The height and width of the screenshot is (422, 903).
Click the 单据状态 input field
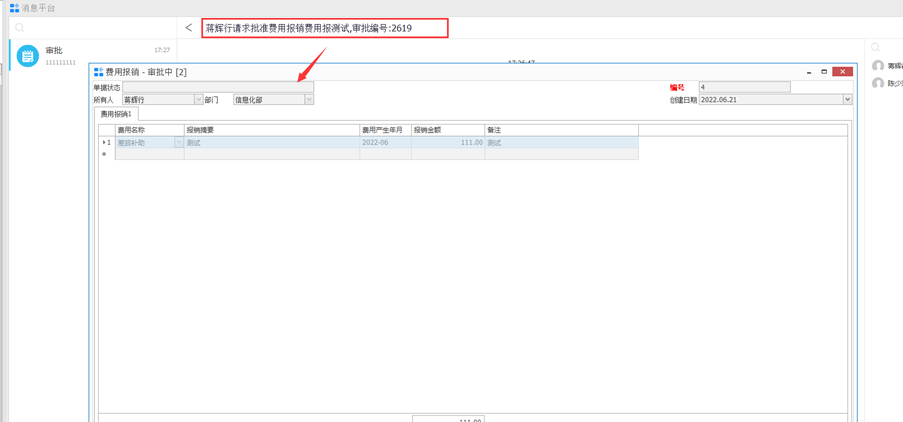tap(218, 88)
